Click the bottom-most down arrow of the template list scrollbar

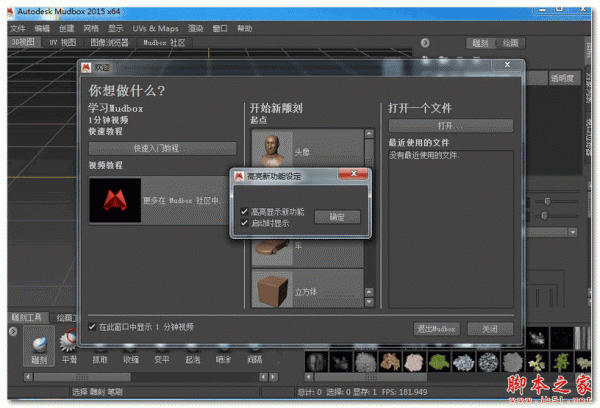[369, 302]
